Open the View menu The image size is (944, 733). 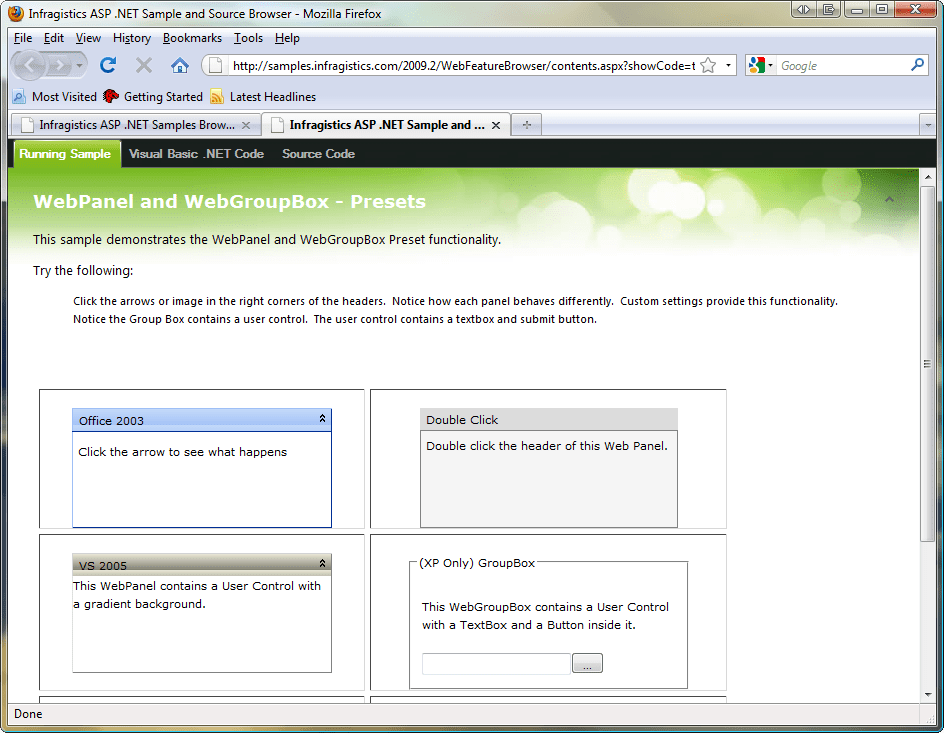click(x=88, y=38)
